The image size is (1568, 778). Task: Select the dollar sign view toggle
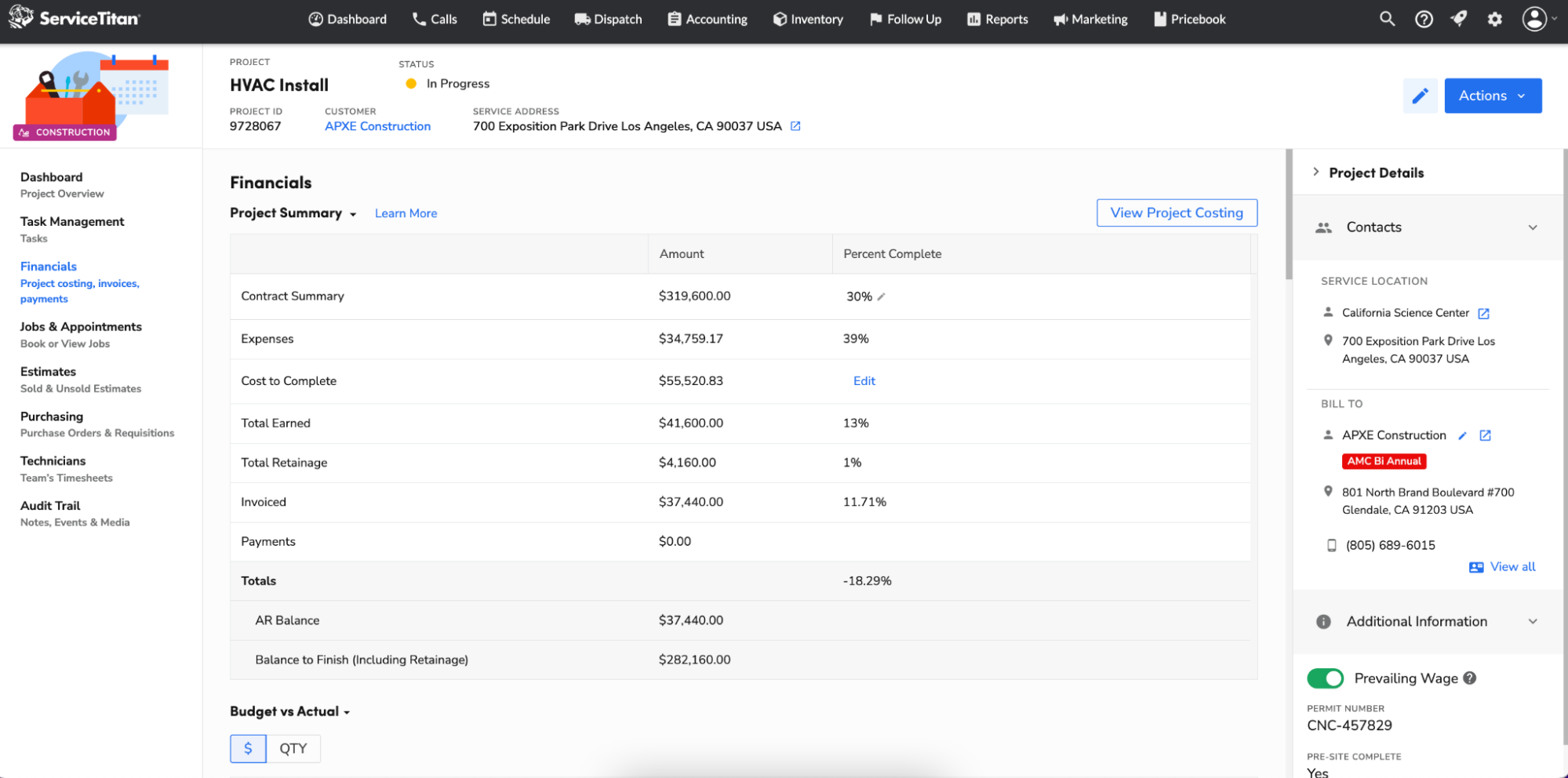(248, 748)
